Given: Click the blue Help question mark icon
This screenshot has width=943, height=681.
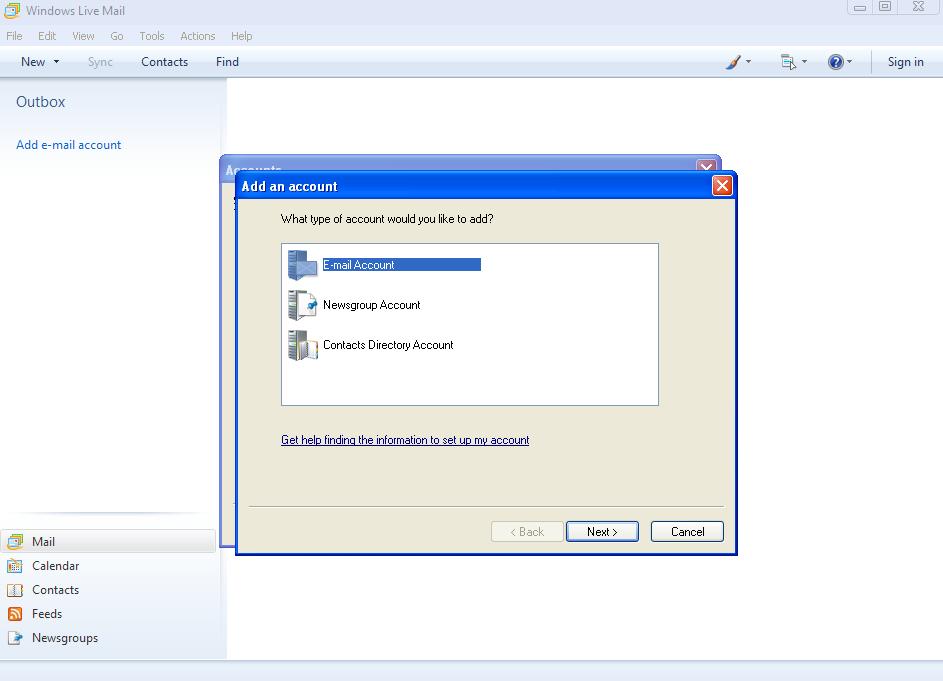Looking at the screenshot, I should [x=835, y=61].
